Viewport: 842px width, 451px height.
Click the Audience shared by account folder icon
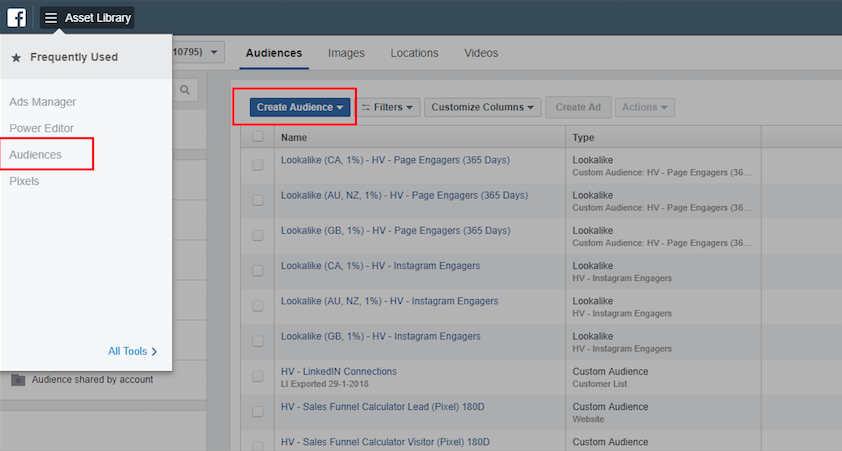point(18,380)
